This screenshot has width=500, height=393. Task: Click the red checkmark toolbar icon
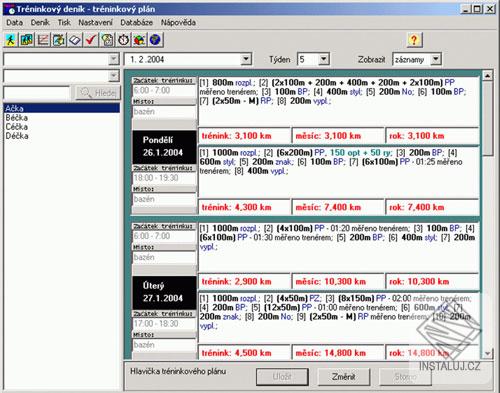[x=91, y=40]
